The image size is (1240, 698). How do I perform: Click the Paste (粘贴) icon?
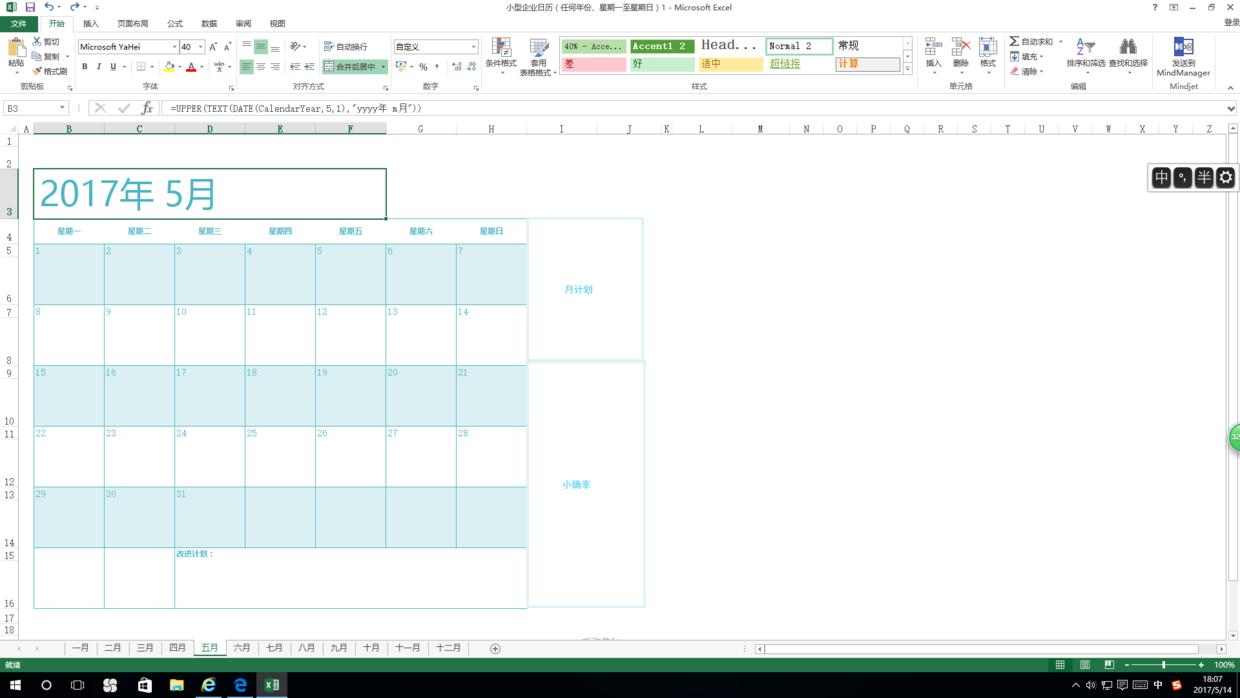(x=16, y=49)
